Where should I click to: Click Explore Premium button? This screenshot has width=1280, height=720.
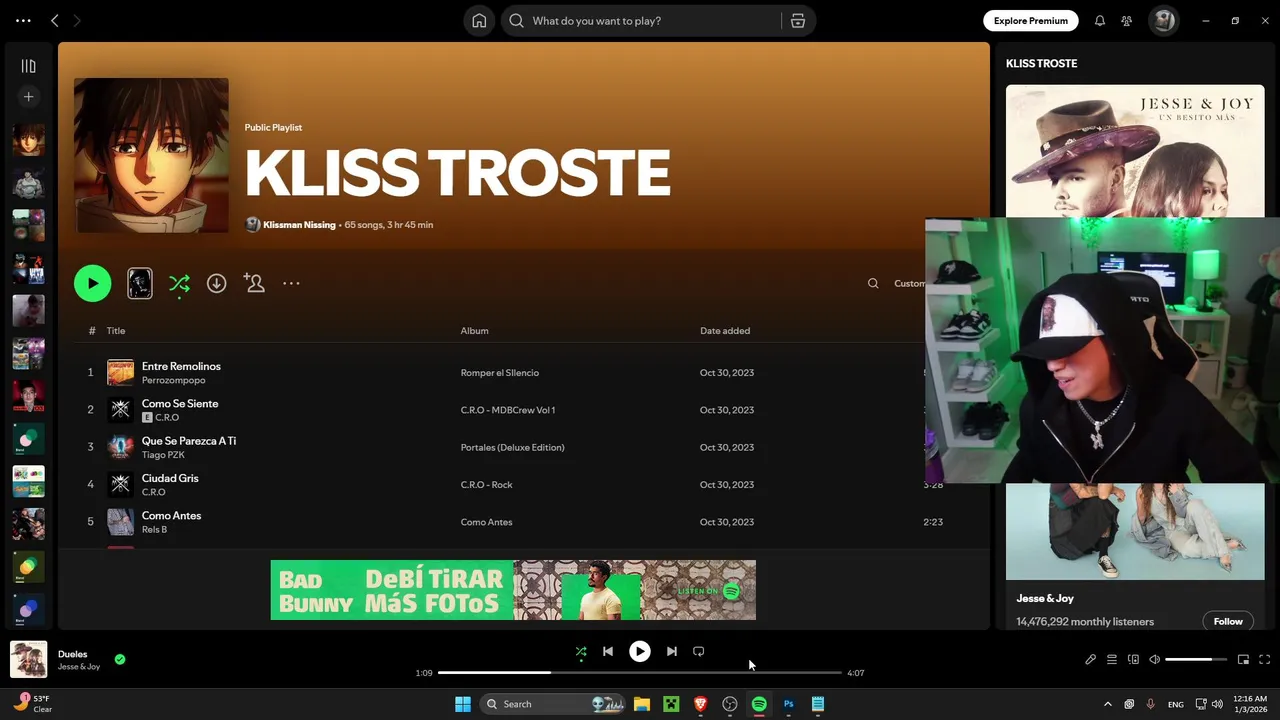1030,21
